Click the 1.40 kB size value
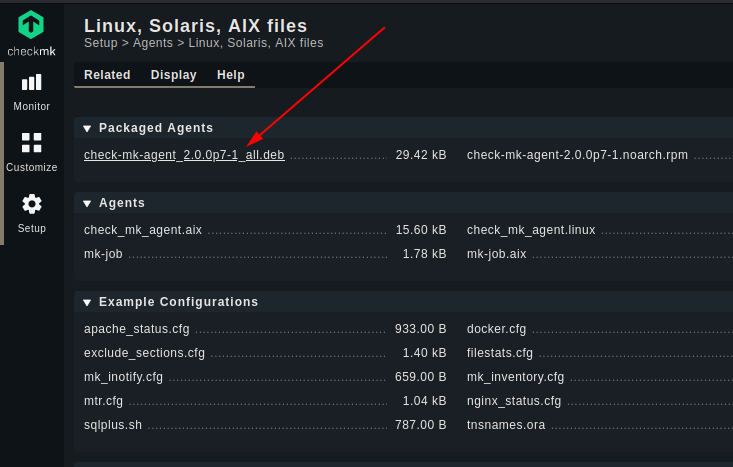 tap(424, 353)
